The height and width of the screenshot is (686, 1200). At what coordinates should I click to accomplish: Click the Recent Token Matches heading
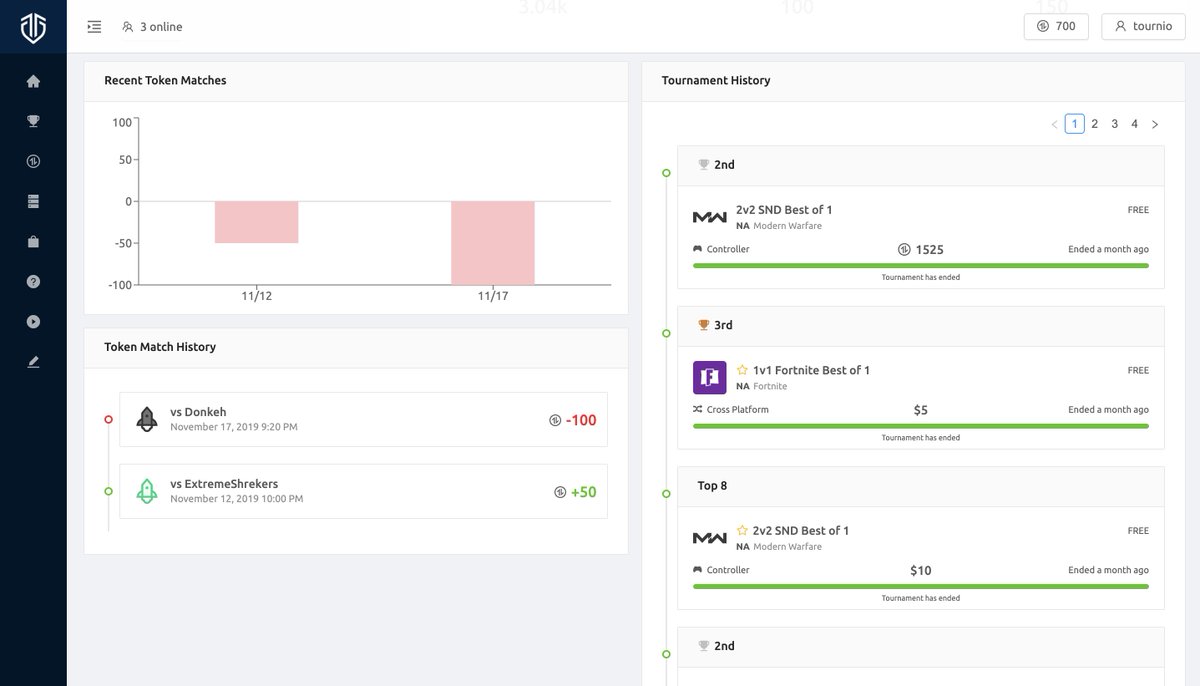point(165,80)
